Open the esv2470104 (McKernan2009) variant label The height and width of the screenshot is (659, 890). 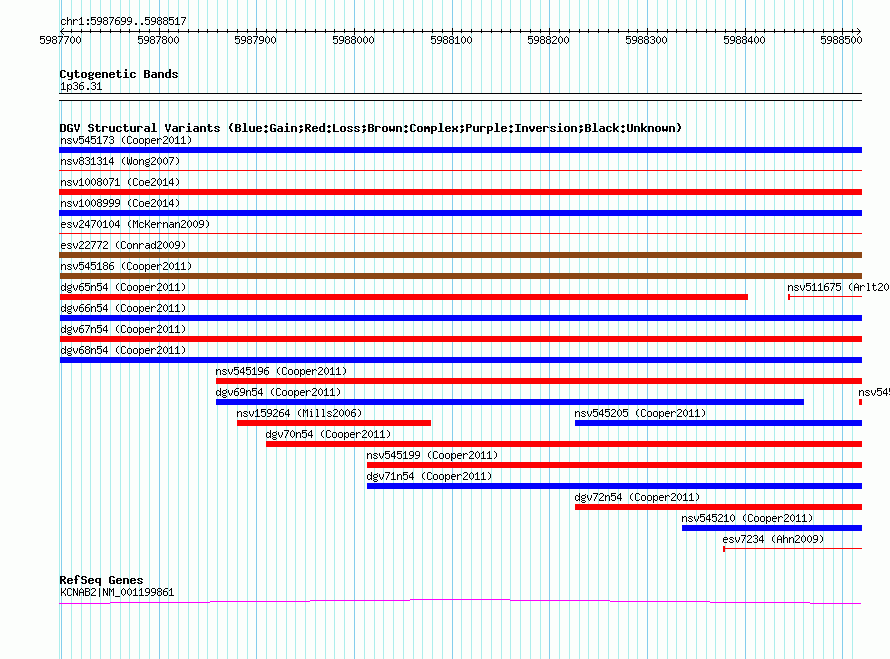pos(135,224)
